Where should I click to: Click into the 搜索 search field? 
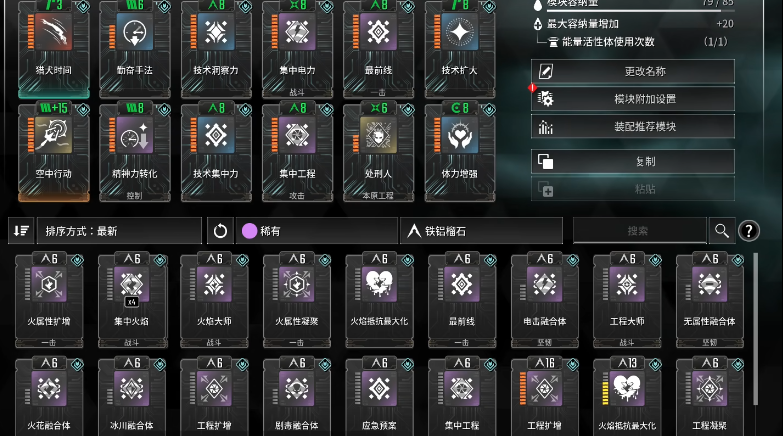(x=639, y=231)
